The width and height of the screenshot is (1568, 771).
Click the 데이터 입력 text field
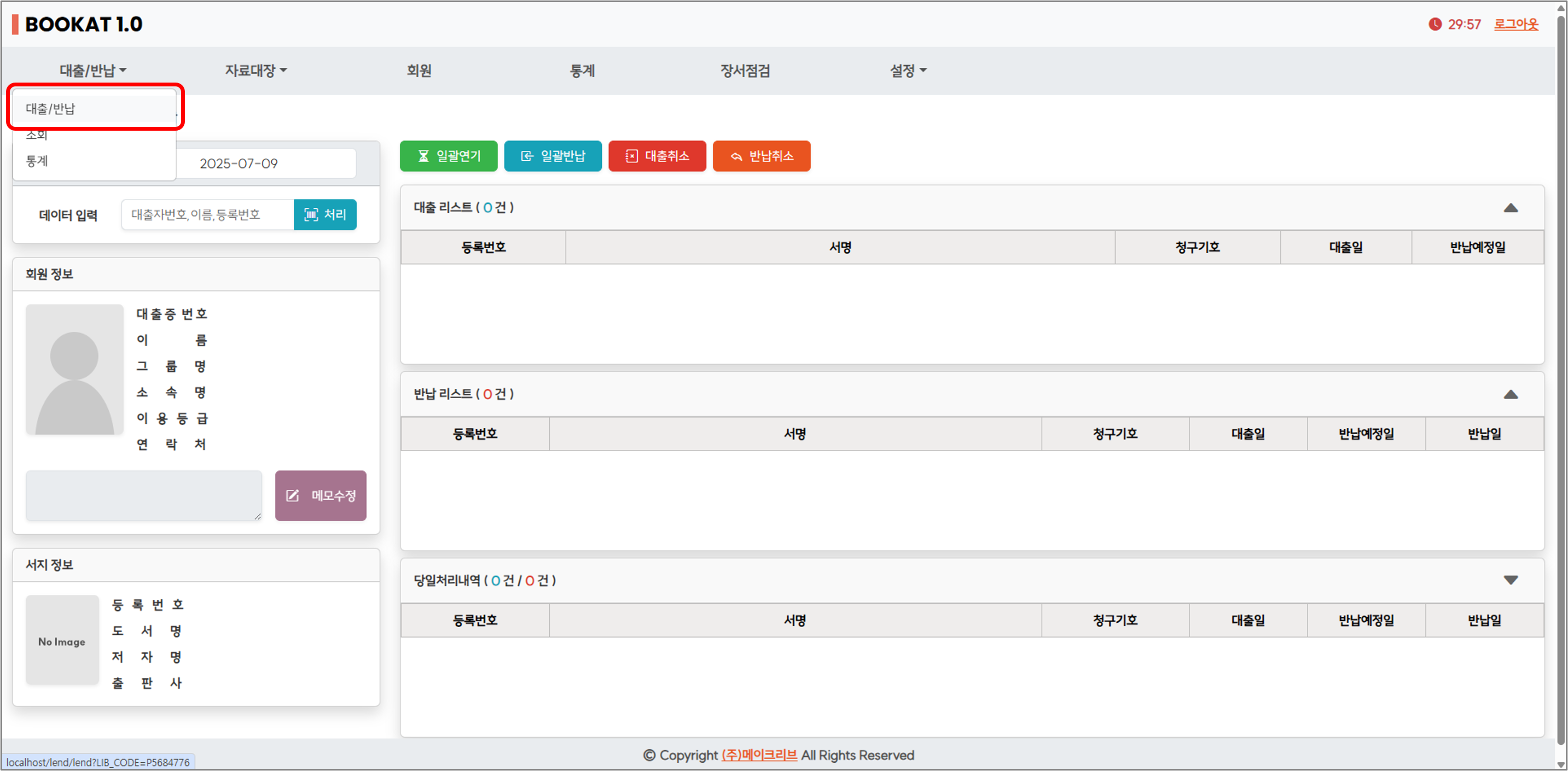[x=207, y=215]
